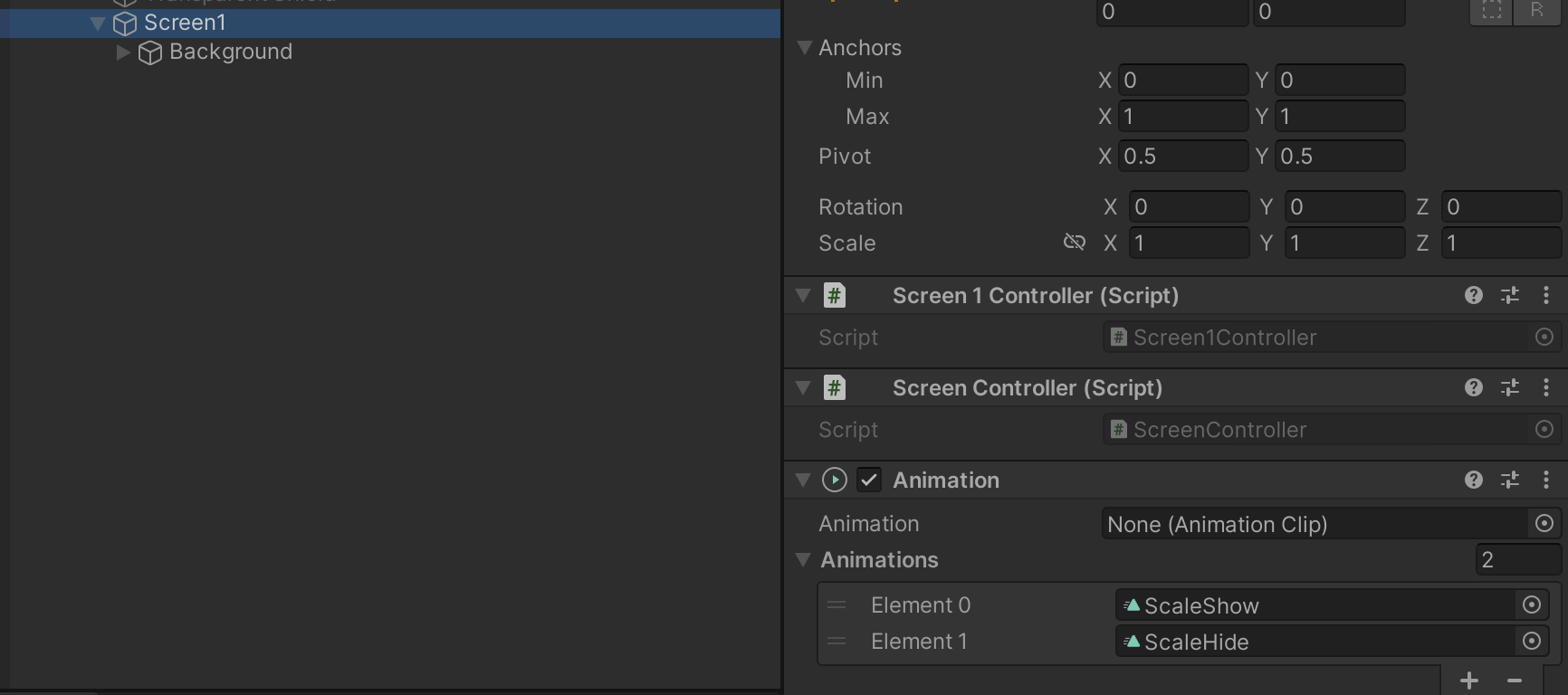Click the help icon on Screen Controller
The image size is (1568, 695).
tap(1474, 387)
